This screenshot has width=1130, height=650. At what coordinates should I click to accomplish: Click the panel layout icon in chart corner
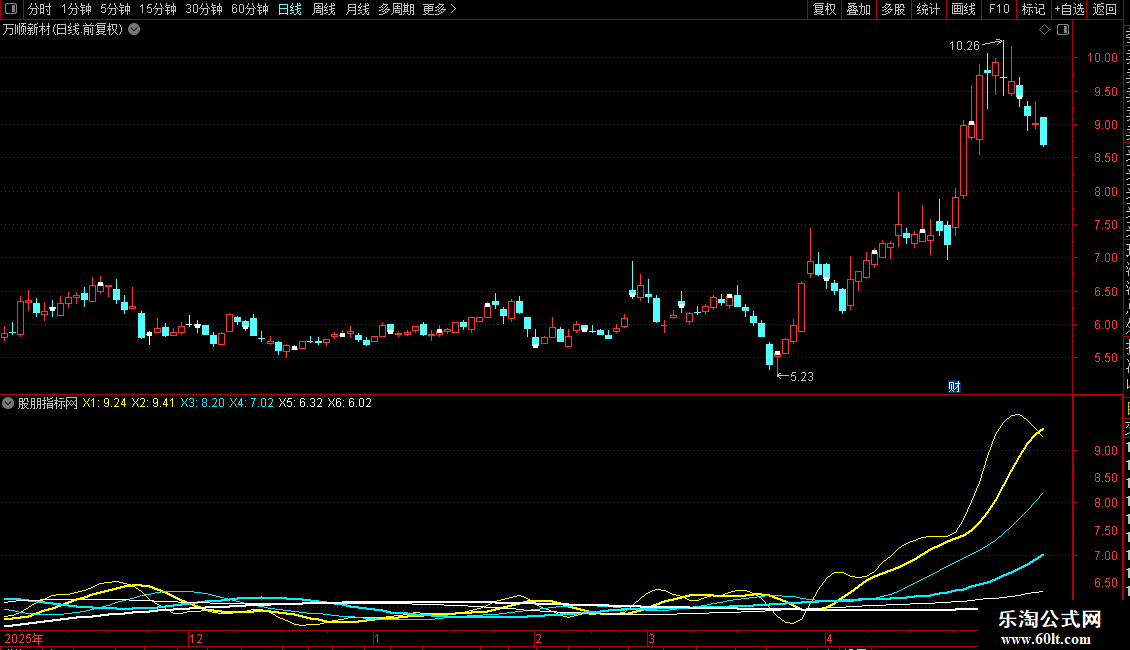[x=1063, y=30]
